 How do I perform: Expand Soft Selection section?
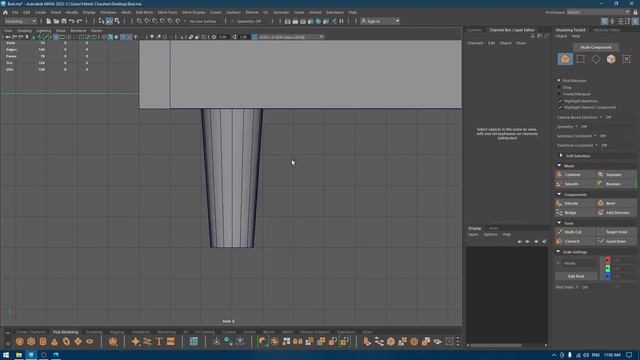[x=561, y=156]
